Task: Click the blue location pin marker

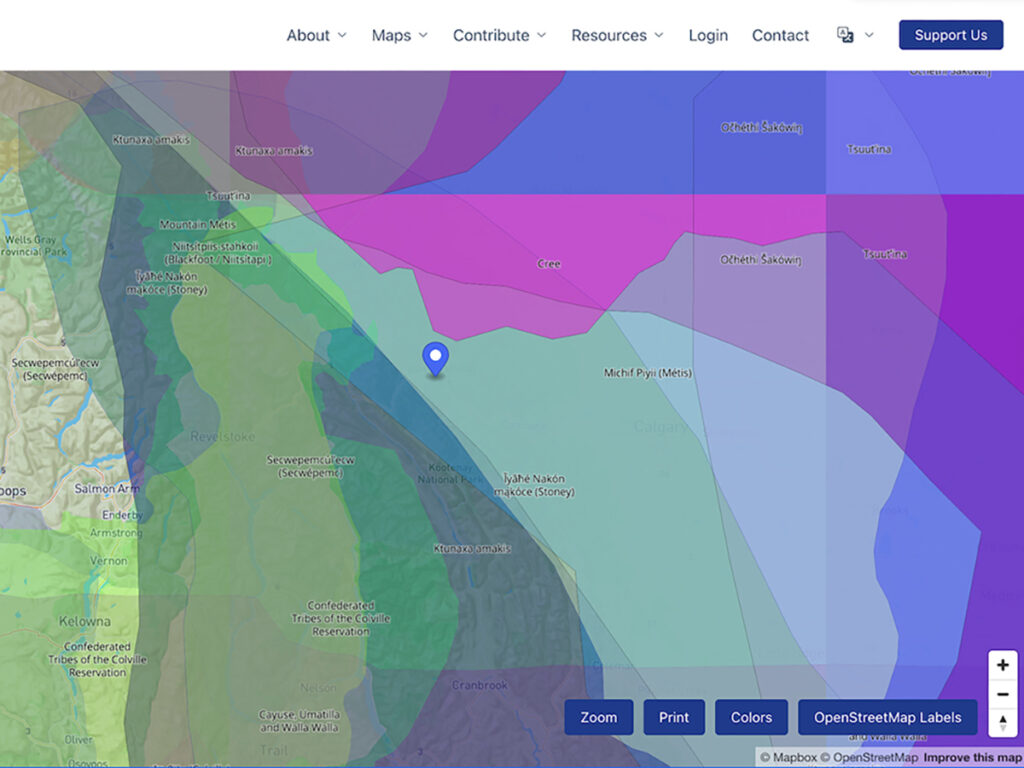Action: pyautogui.click(x=435, y=358)
